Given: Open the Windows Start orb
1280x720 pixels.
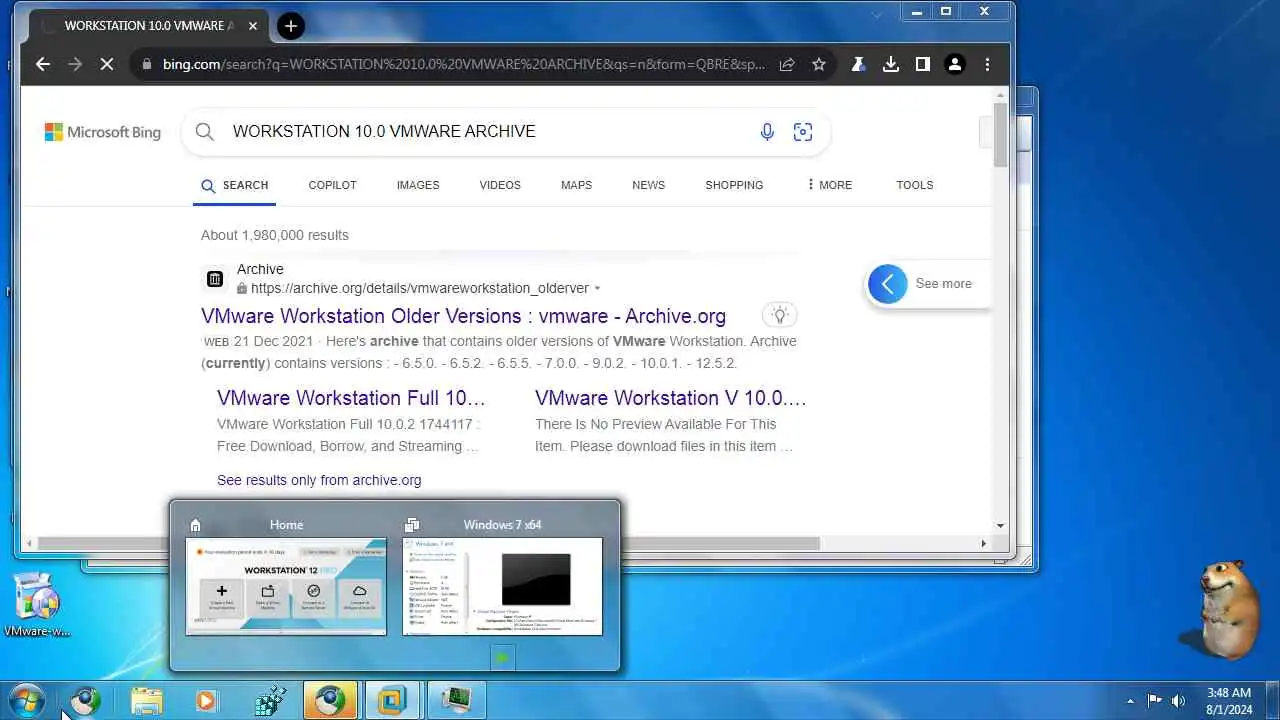Looking at the screenshot, I should [x=26, y=700].
